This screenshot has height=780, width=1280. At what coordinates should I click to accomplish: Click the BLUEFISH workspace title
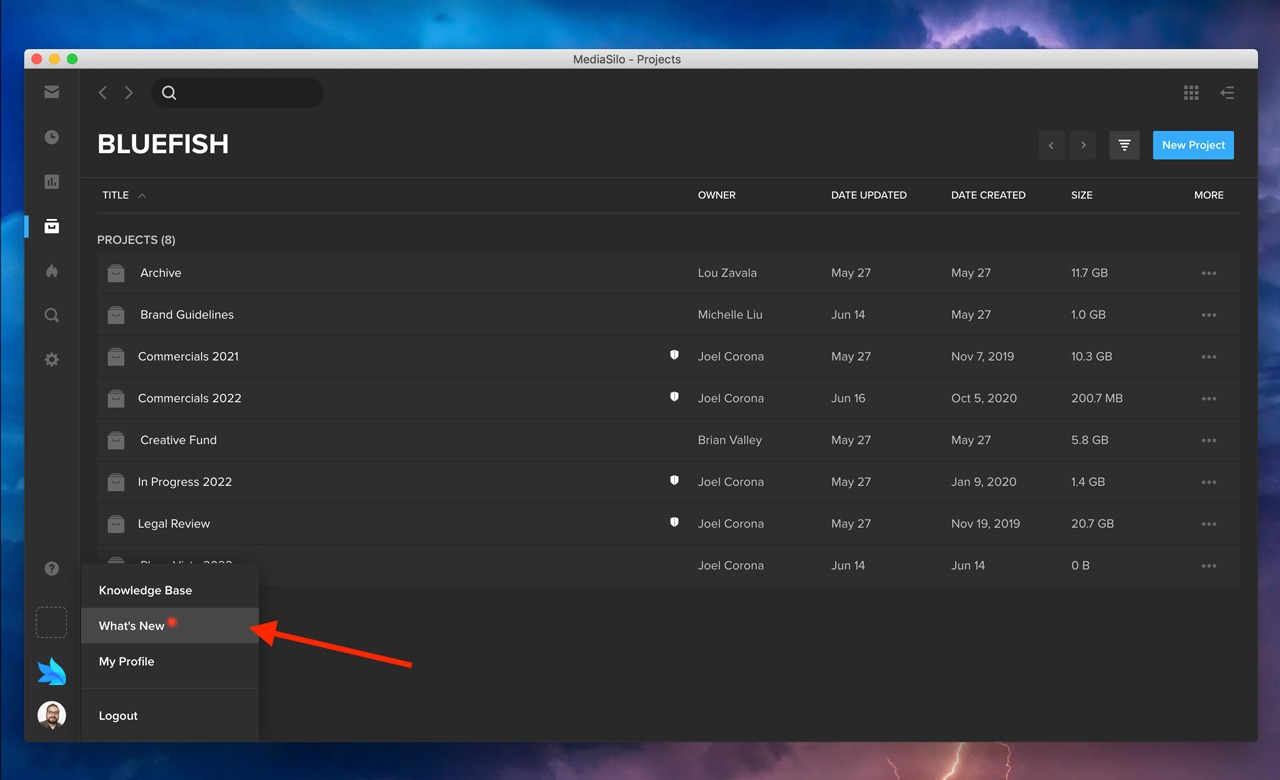pyautogui.click(x=163, y=144)
